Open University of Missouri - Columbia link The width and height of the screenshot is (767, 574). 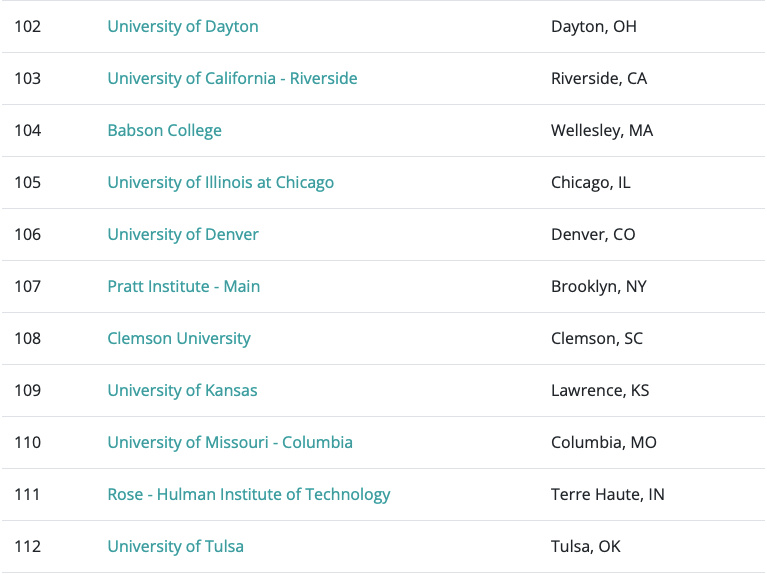click(230, 443)
